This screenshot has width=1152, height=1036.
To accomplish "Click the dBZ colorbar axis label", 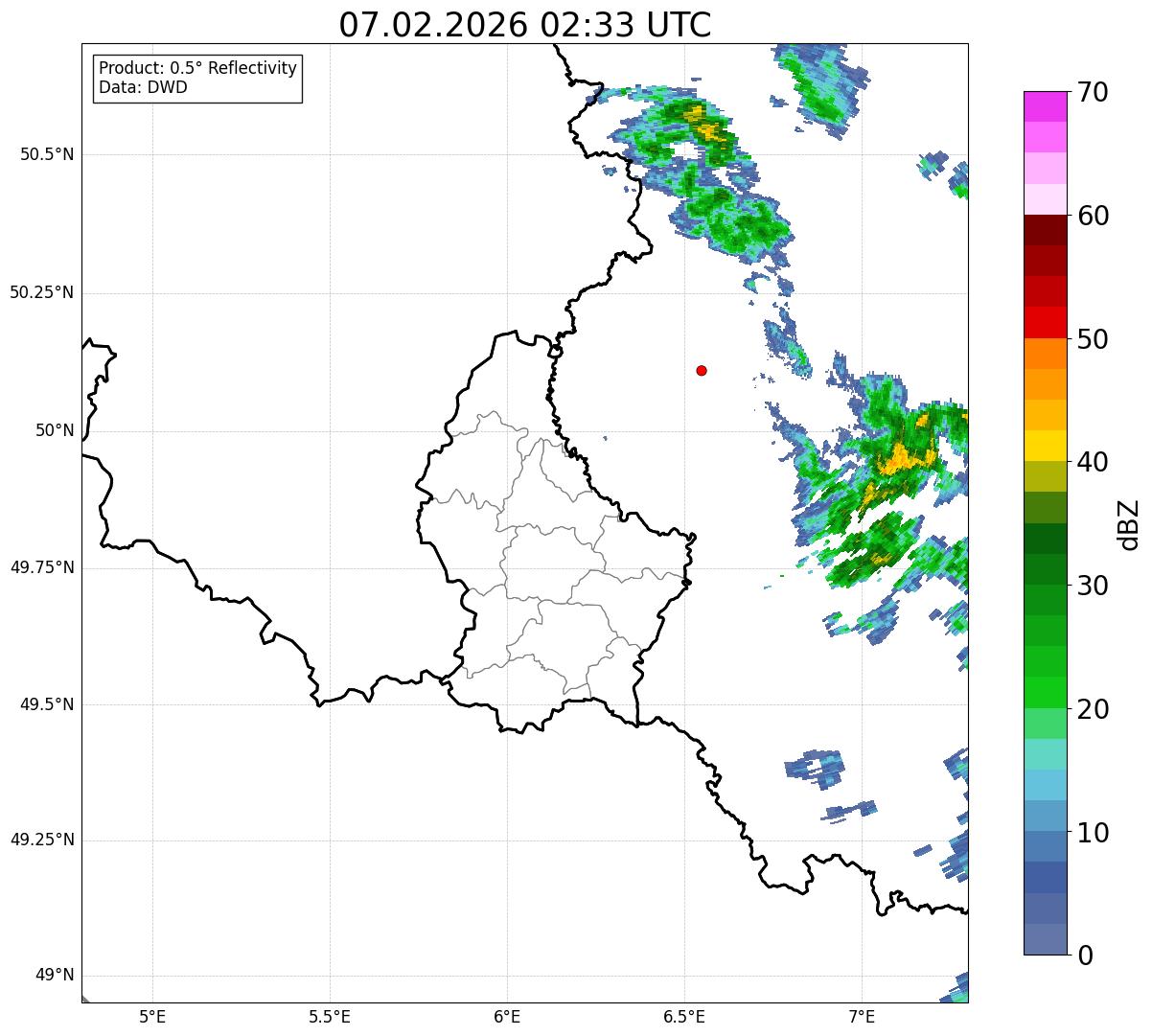I will [x=1129, y=523].
